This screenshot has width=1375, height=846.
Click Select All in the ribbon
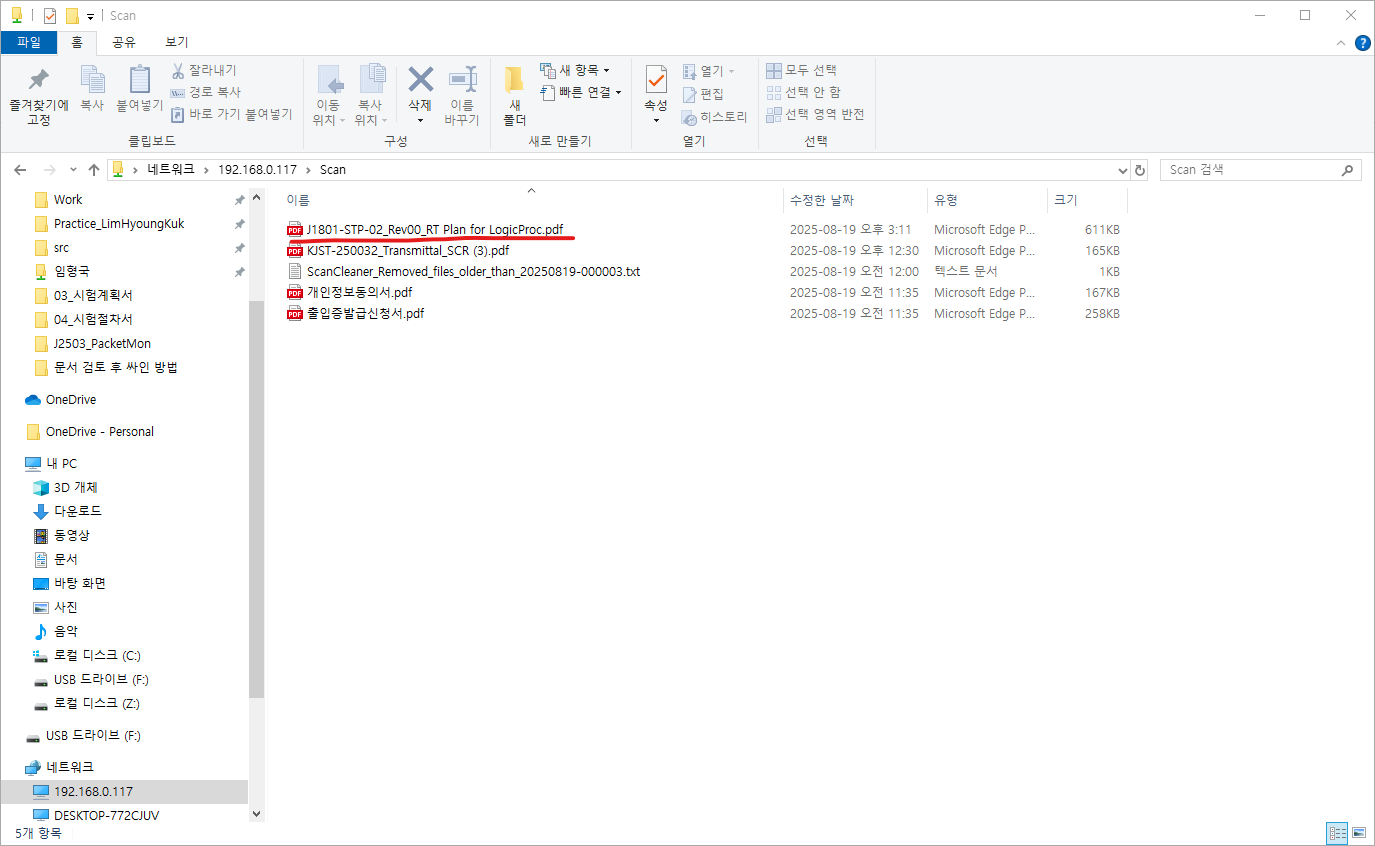pyautogui.click(x=802, y=70)
